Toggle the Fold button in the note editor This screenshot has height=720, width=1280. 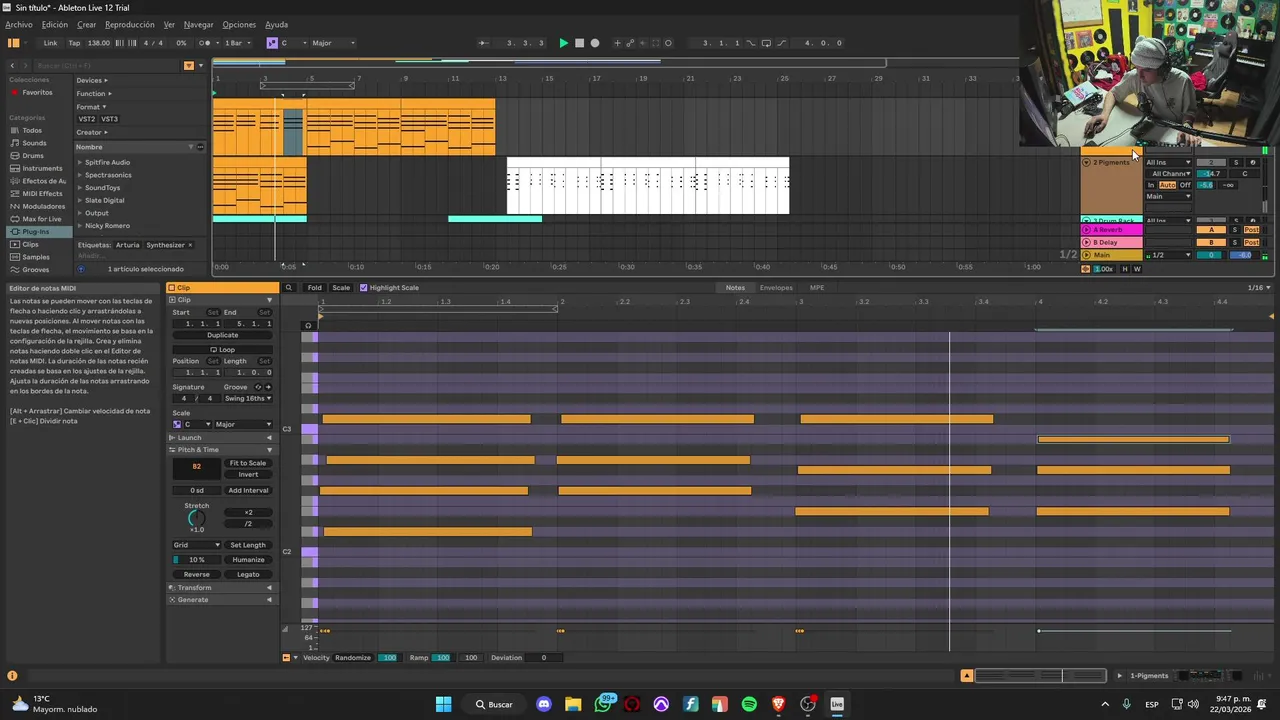coord(314,288)
